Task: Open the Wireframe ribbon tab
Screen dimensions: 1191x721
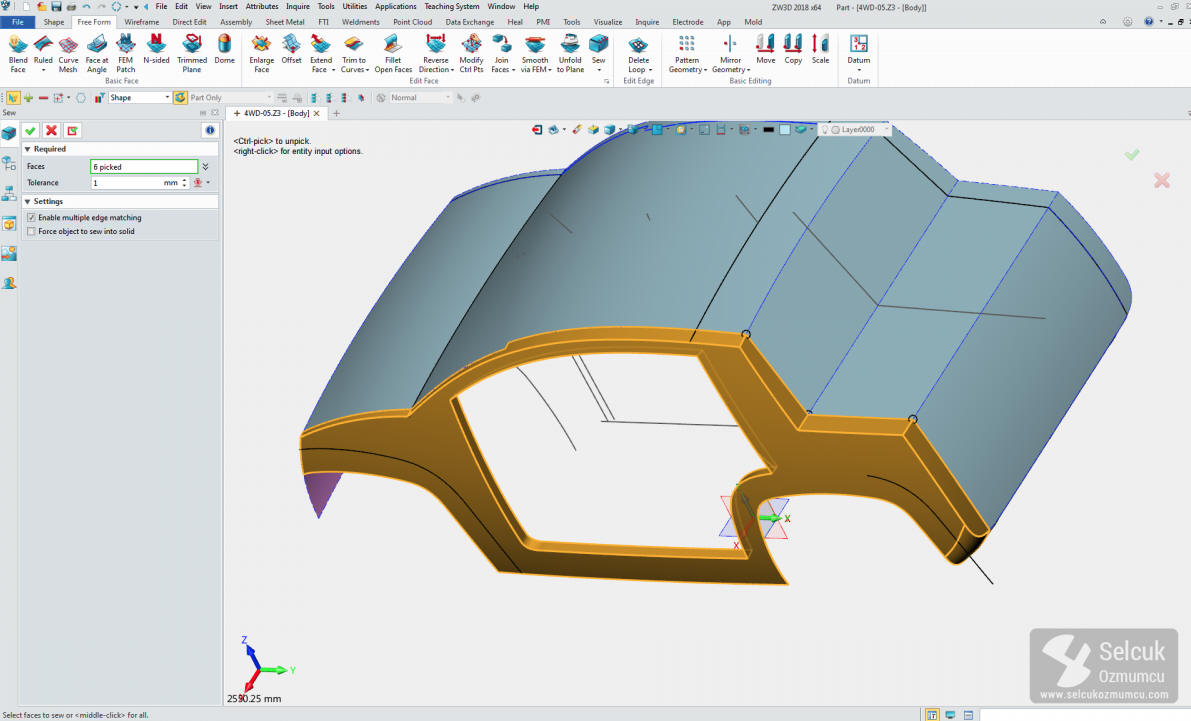Action: [x=141, y=22]
